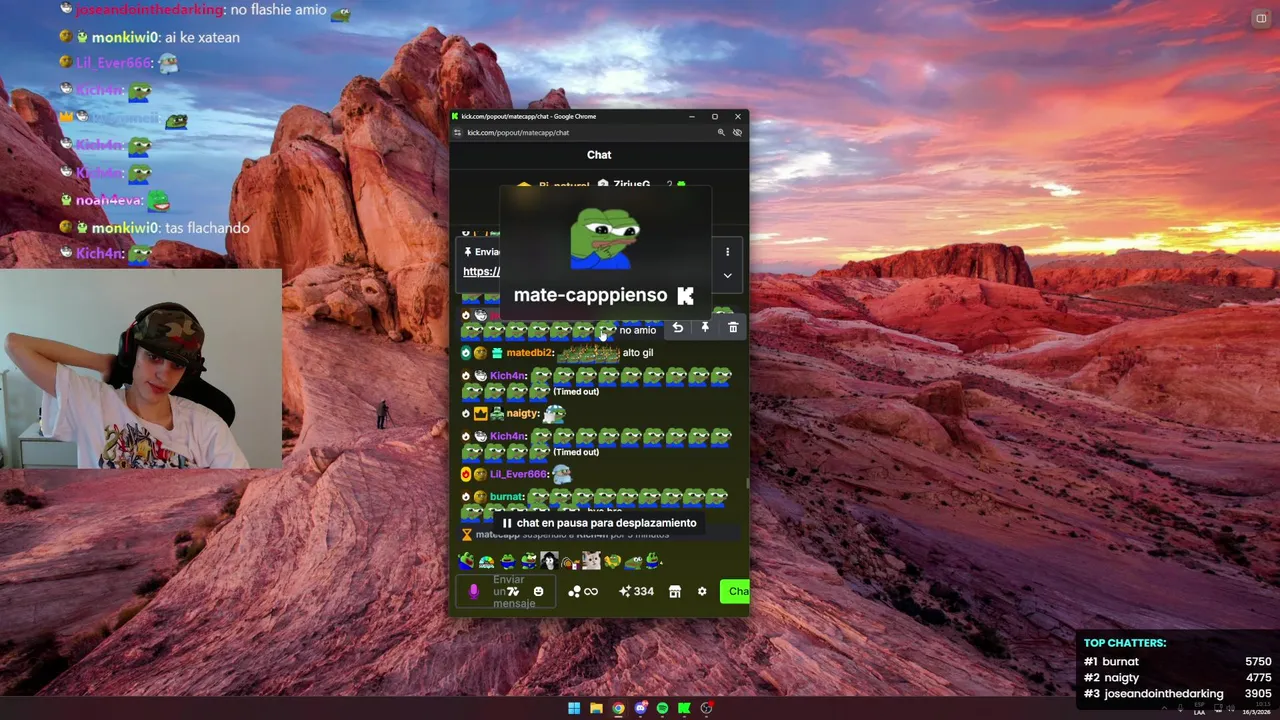Screen dimensions: 1280x720
Task: Pin the hovered chat message
Action: point(705,328)
